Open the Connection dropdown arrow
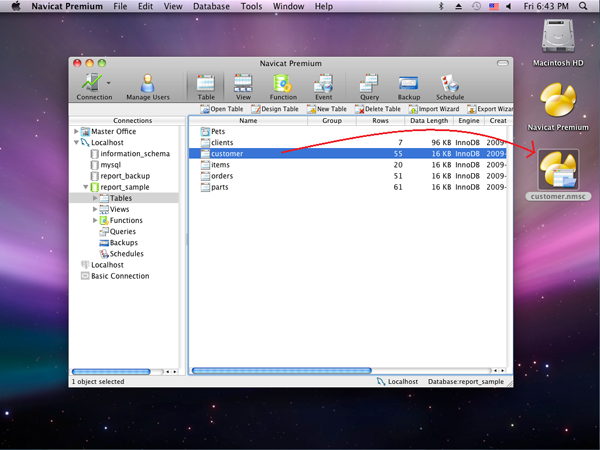600x450 pixels. tap(109, 83)
